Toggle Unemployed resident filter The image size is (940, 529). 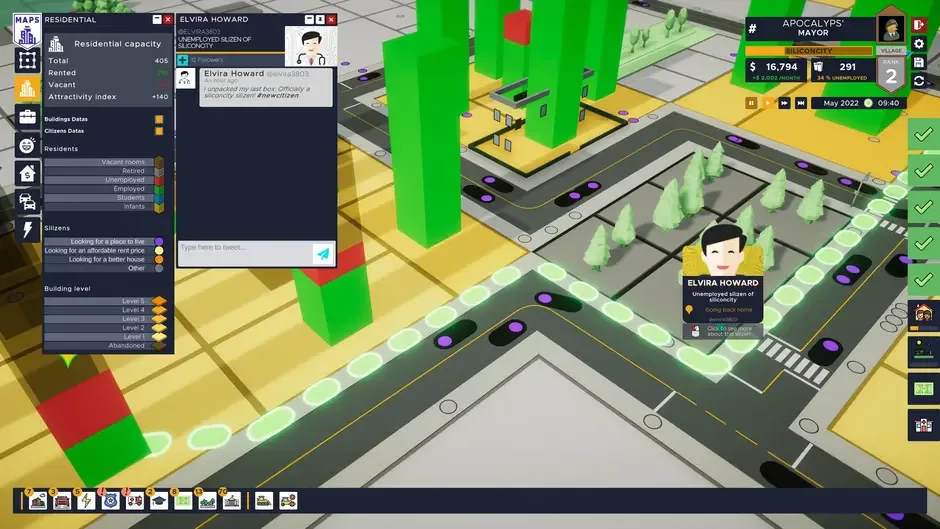(x=104, y=180)
